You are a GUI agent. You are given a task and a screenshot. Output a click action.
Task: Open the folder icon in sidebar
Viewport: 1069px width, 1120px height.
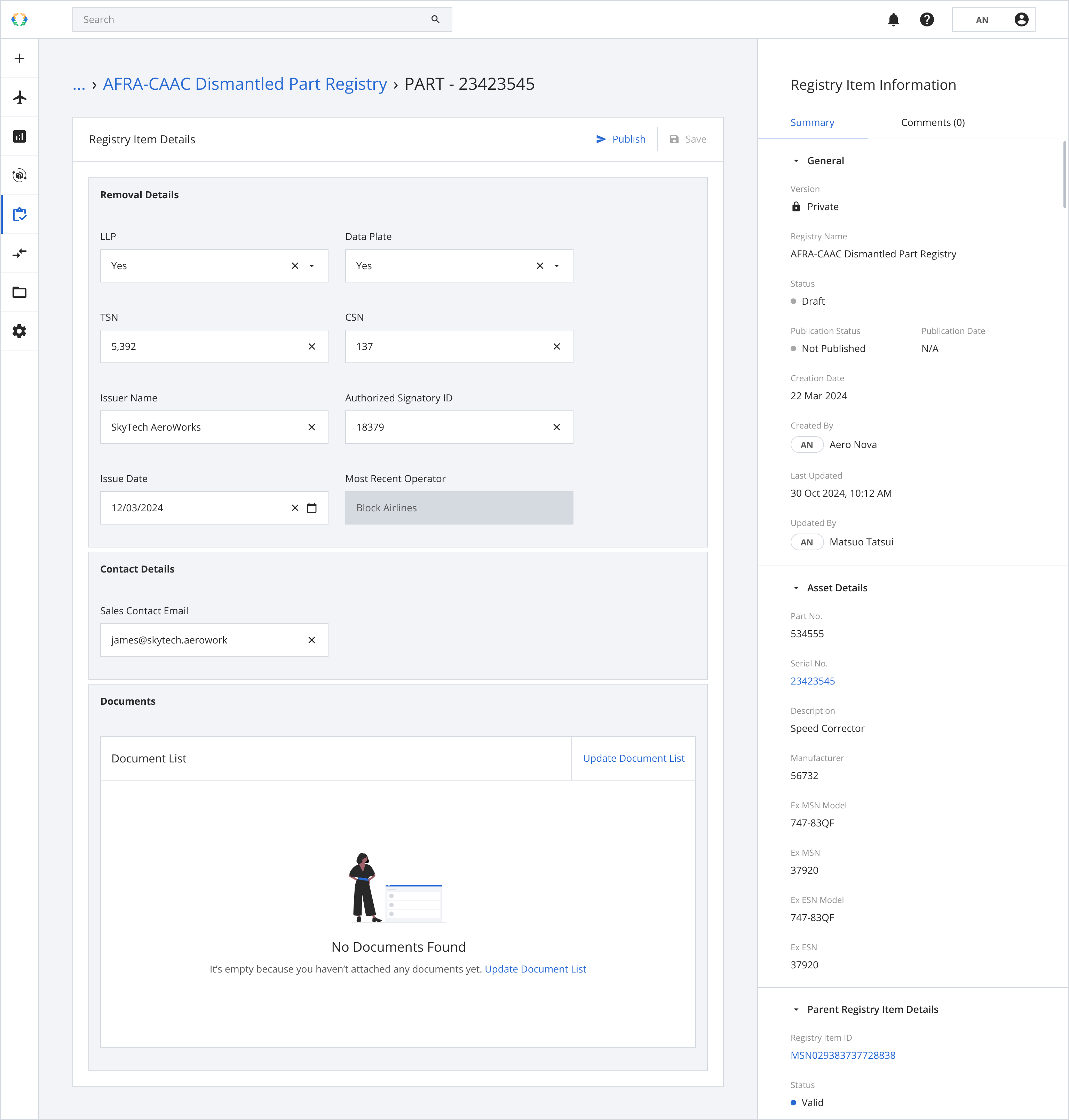pos(19,292)
